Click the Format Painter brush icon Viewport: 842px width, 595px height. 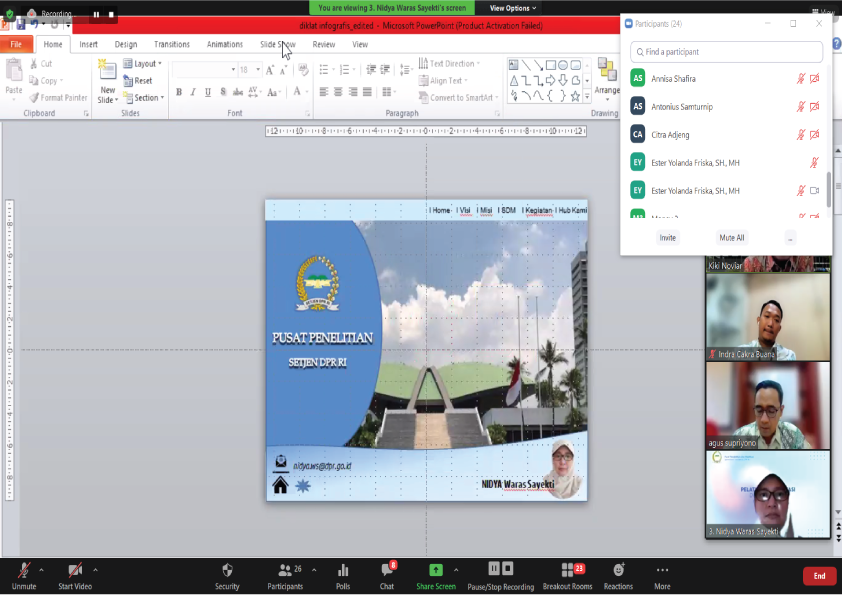pyautogui.click(x=34, y=98)
